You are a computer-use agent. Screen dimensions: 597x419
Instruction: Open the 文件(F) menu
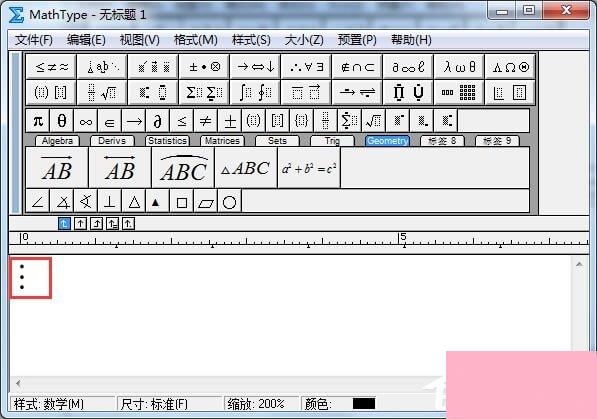pos(34,40)
